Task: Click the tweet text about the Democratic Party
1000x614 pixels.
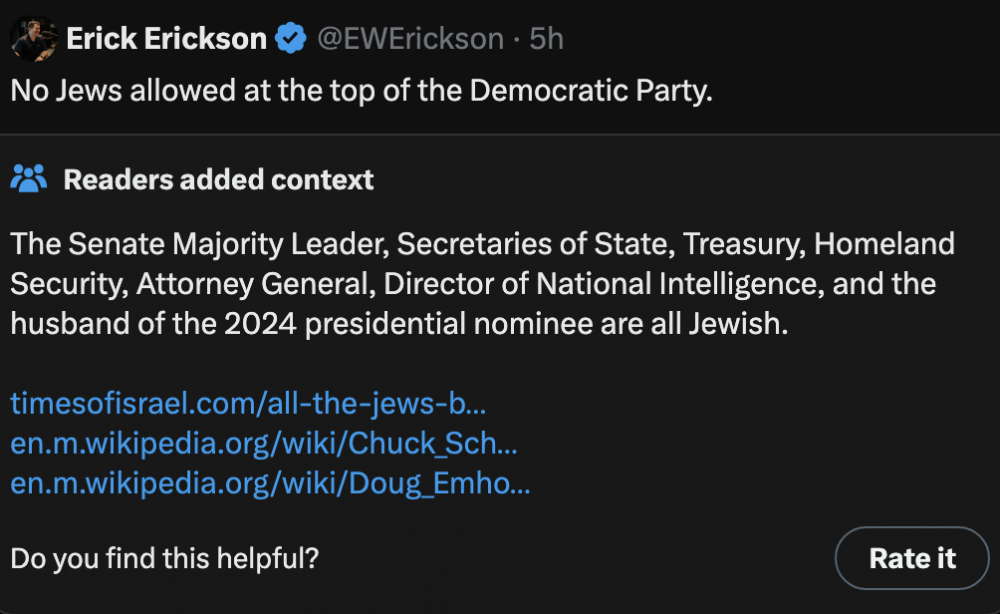Action: [361, 90]
